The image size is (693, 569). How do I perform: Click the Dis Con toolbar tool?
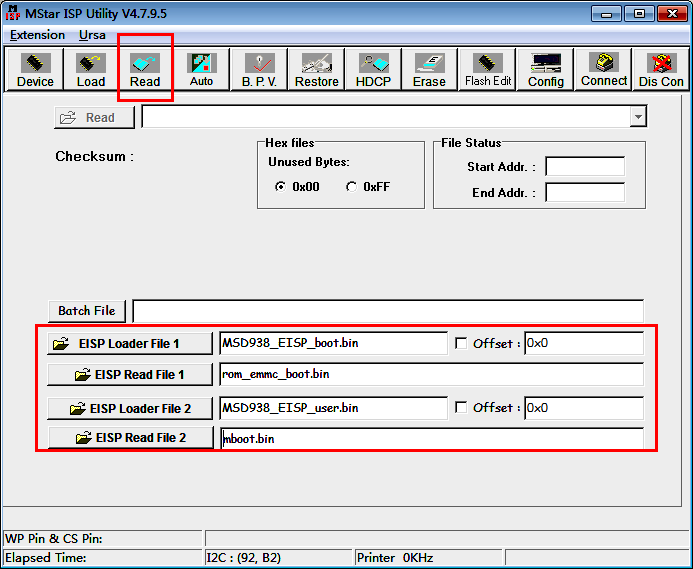tap(661, 70)
